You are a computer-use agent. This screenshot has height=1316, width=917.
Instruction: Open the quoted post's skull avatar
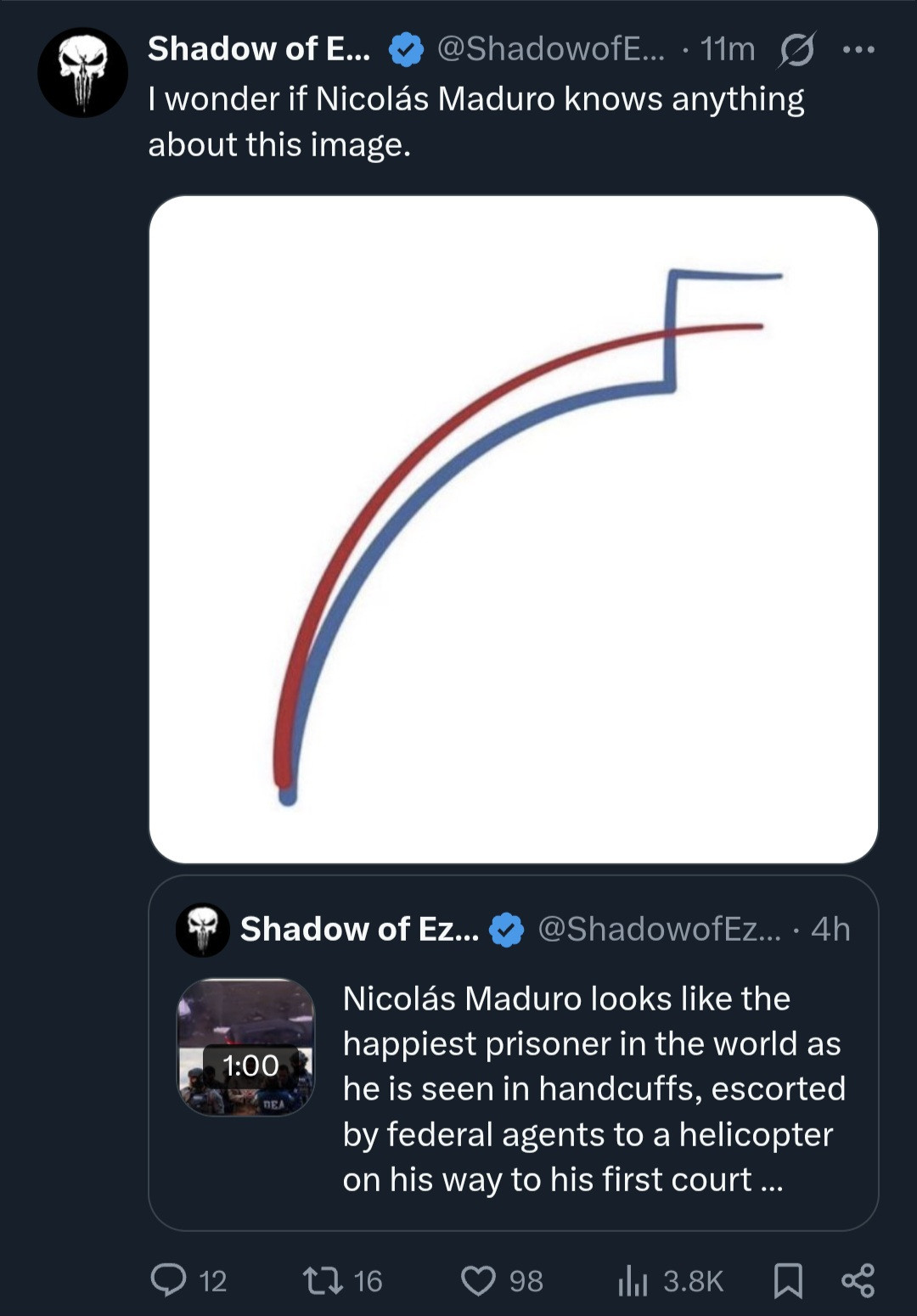pyautogui.click(x=202, y=930)
